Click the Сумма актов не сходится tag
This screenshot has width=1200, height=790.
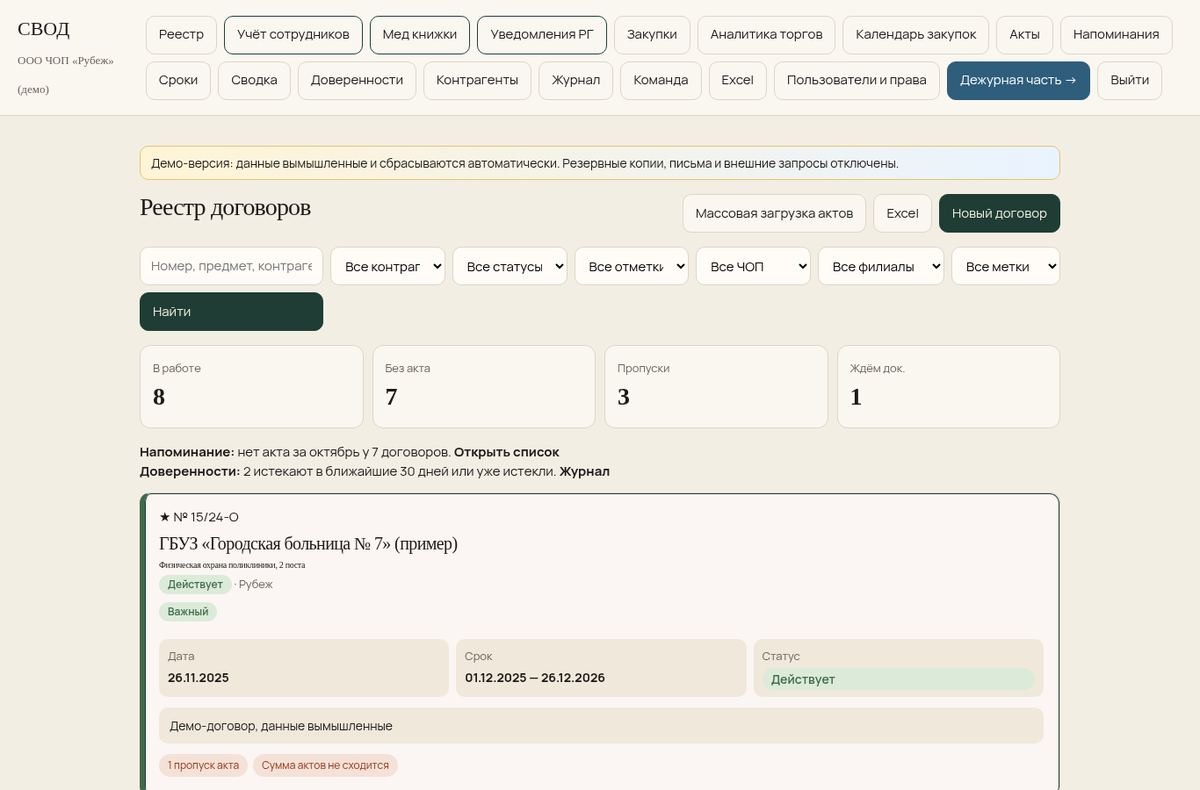[325, 765]
